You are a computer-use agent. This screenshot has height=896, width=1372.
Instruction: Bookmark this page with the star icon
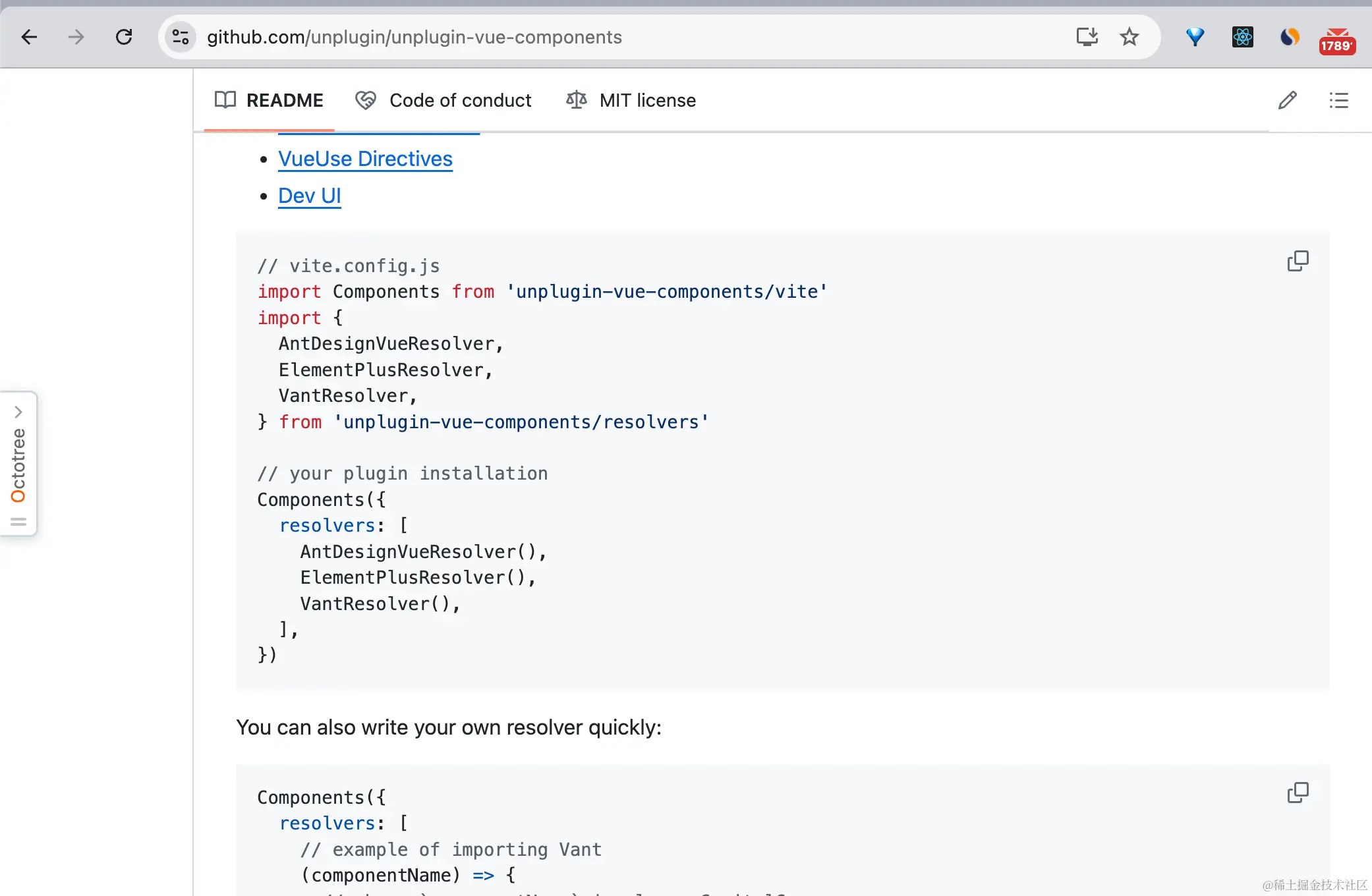click(x=1129, y=37)
